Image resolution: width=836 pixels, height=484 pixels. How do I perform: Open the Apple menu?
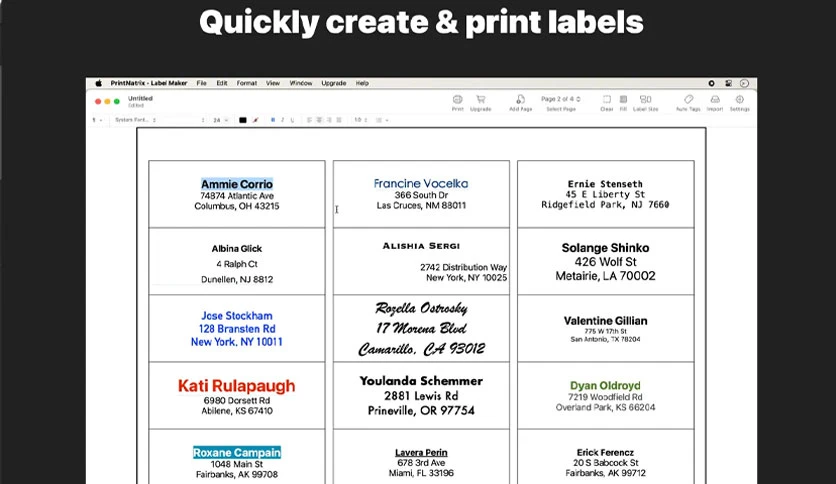coord(98,83)
